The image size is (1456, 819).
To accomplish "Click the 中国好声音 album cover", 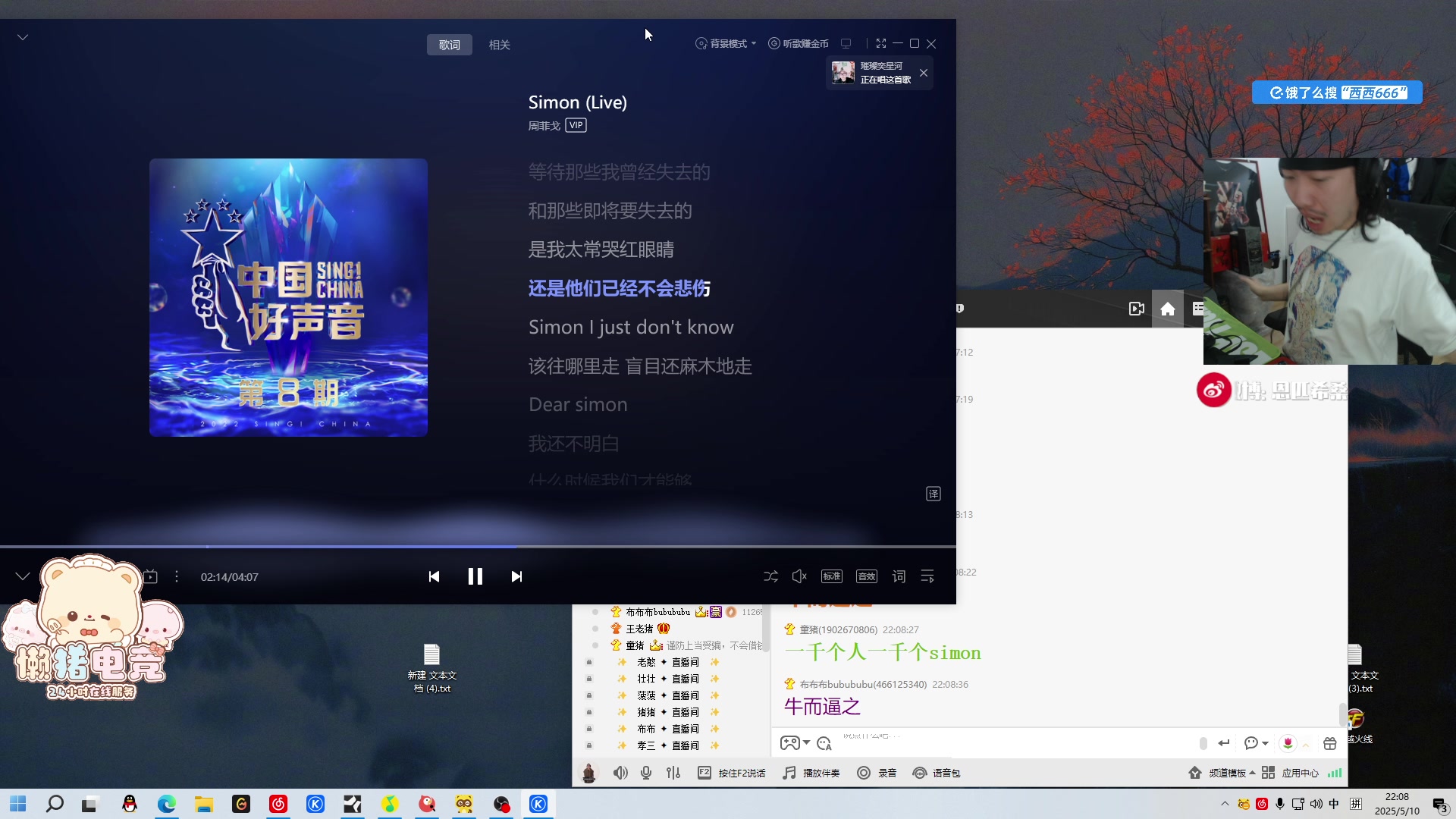I will [288, 297].
